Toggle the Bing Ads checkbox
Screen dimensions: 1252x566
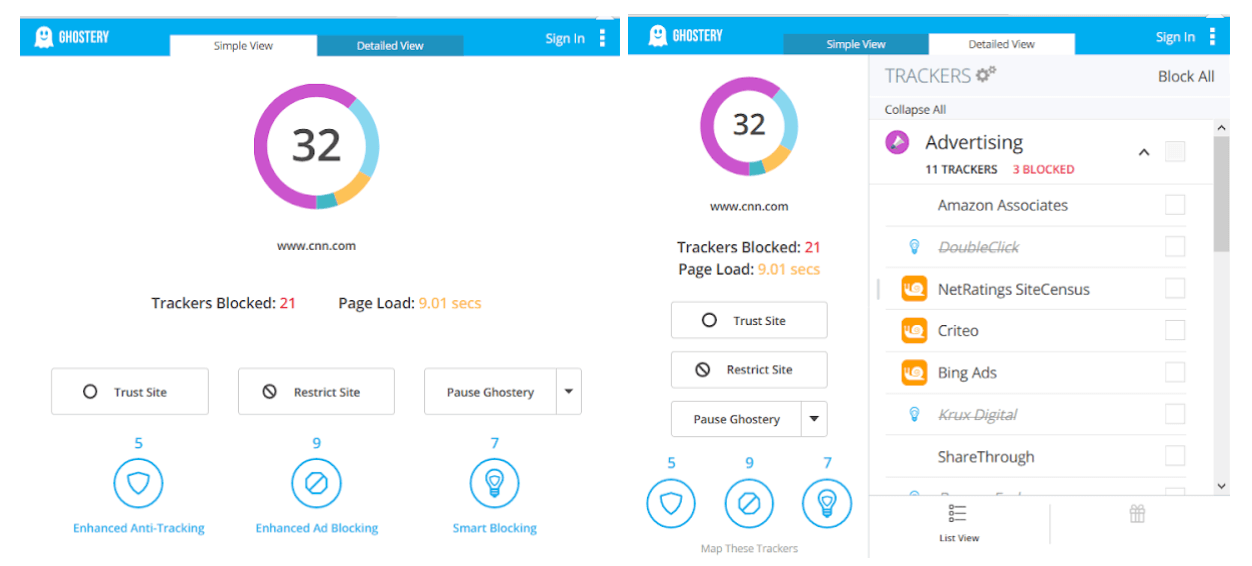coord(1175,372)
